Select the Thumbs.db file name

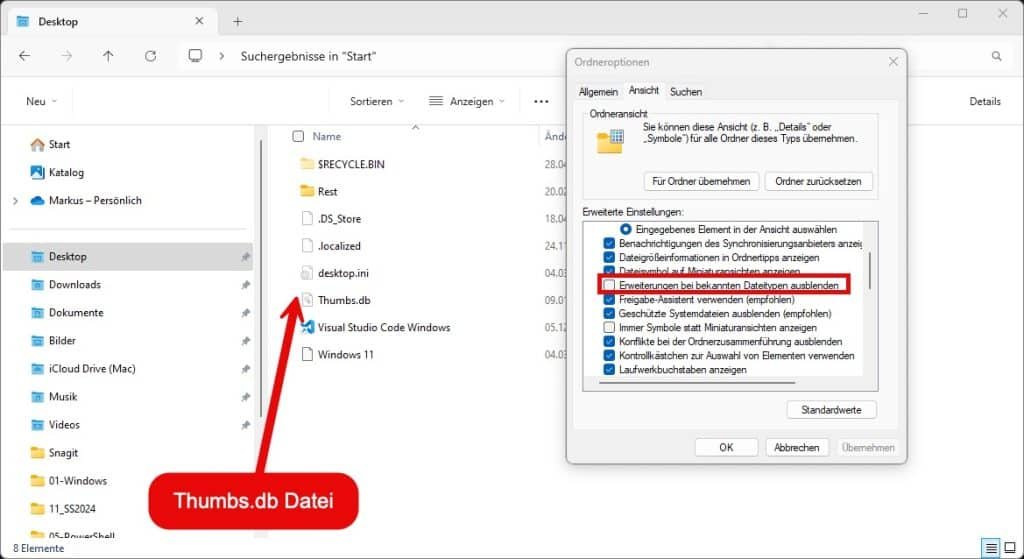(344, 300)
